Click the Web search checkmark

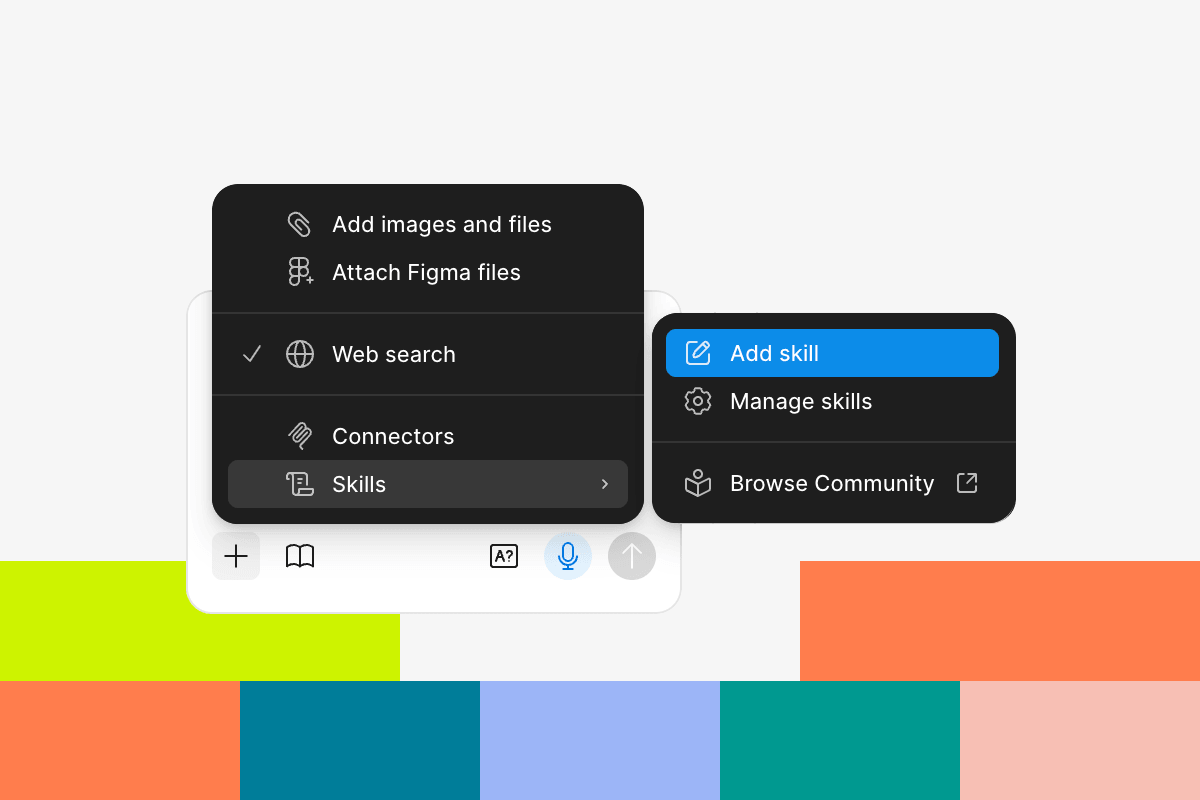pos(252,354)
